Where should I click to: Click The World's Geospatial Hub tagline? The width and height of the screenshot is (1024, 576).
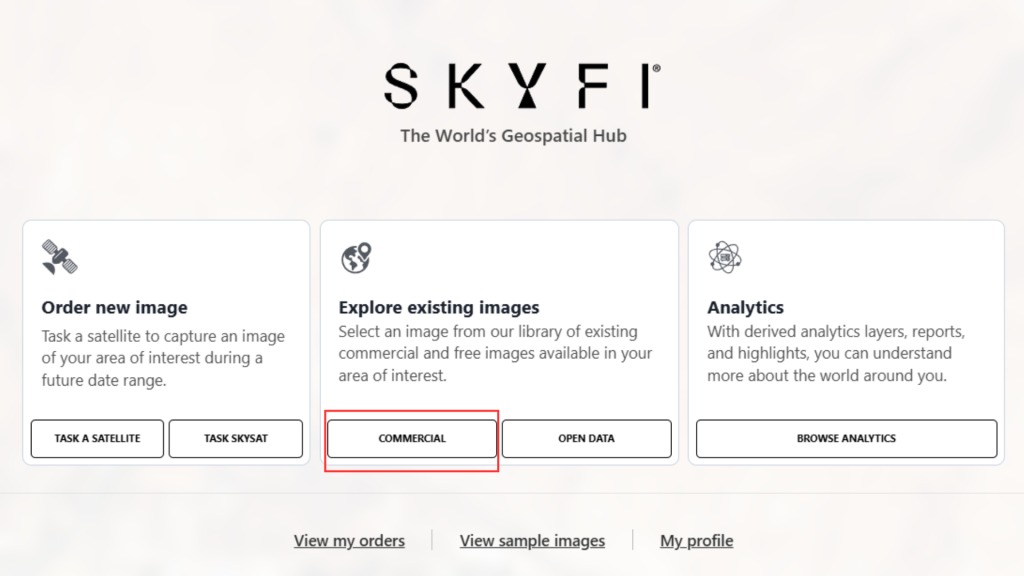coord(513,136)
